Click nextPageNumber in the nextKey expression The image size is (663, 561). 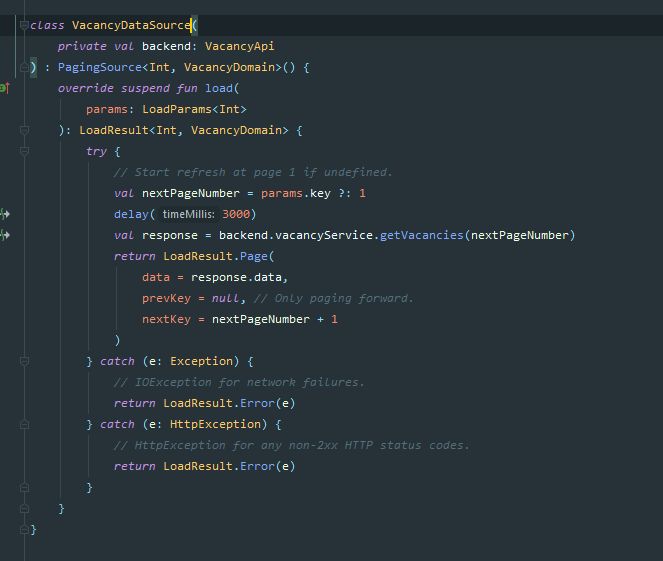click(x=260, y=319)
